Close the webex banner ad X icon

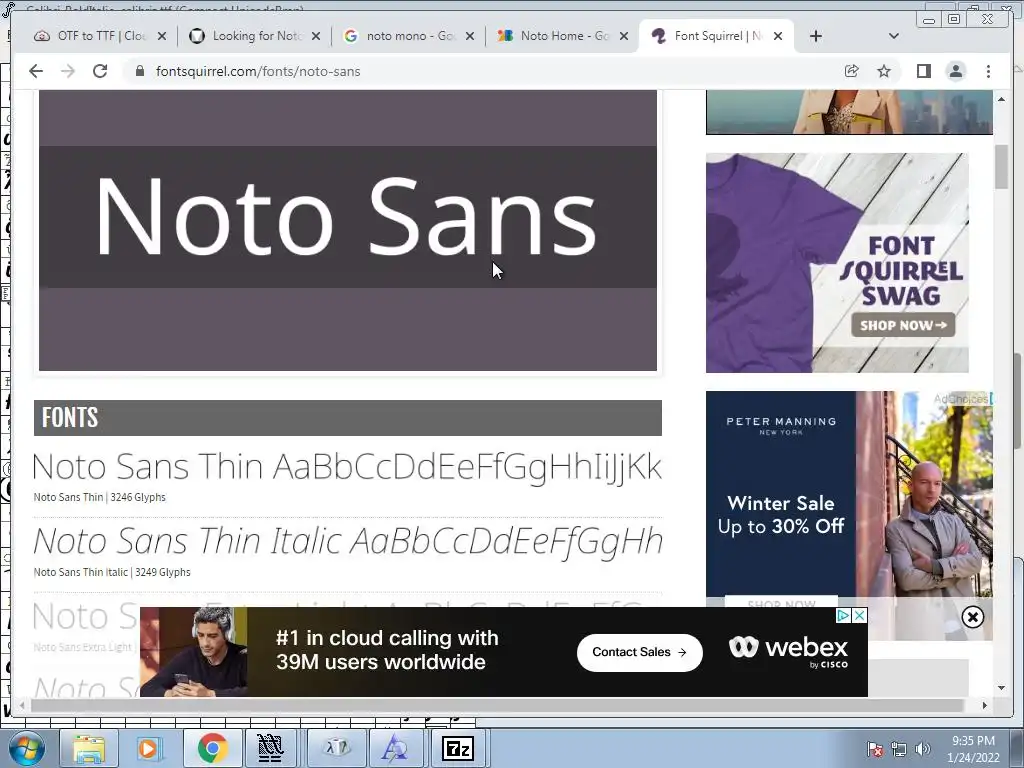[860, 616]
